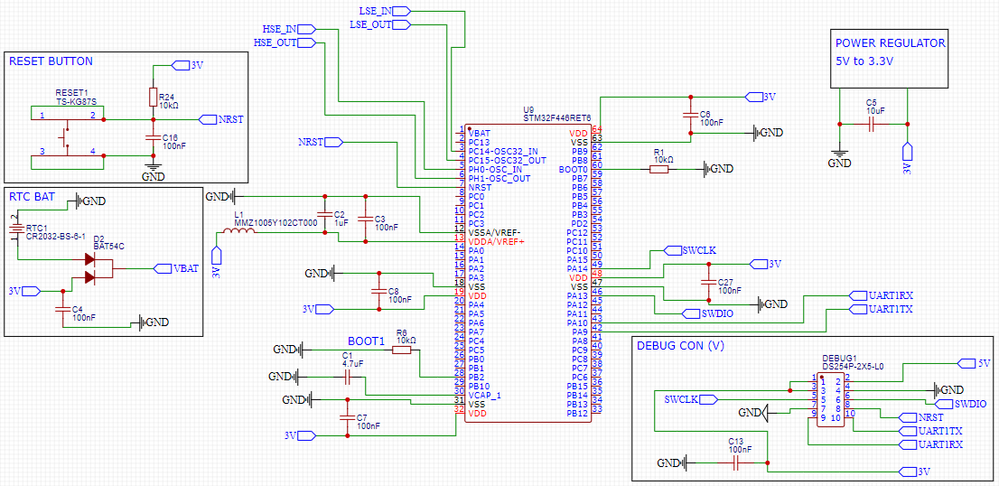Select decoupling capacitor C8
999x486 pixels.
[x=380, y=291]
